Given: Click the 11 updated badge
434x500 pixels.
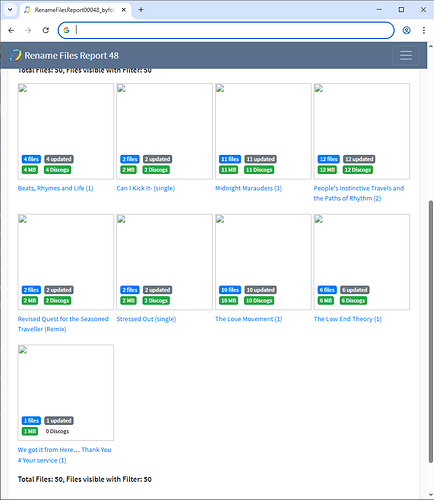Looking at the screenshot, I should [260, 159].
